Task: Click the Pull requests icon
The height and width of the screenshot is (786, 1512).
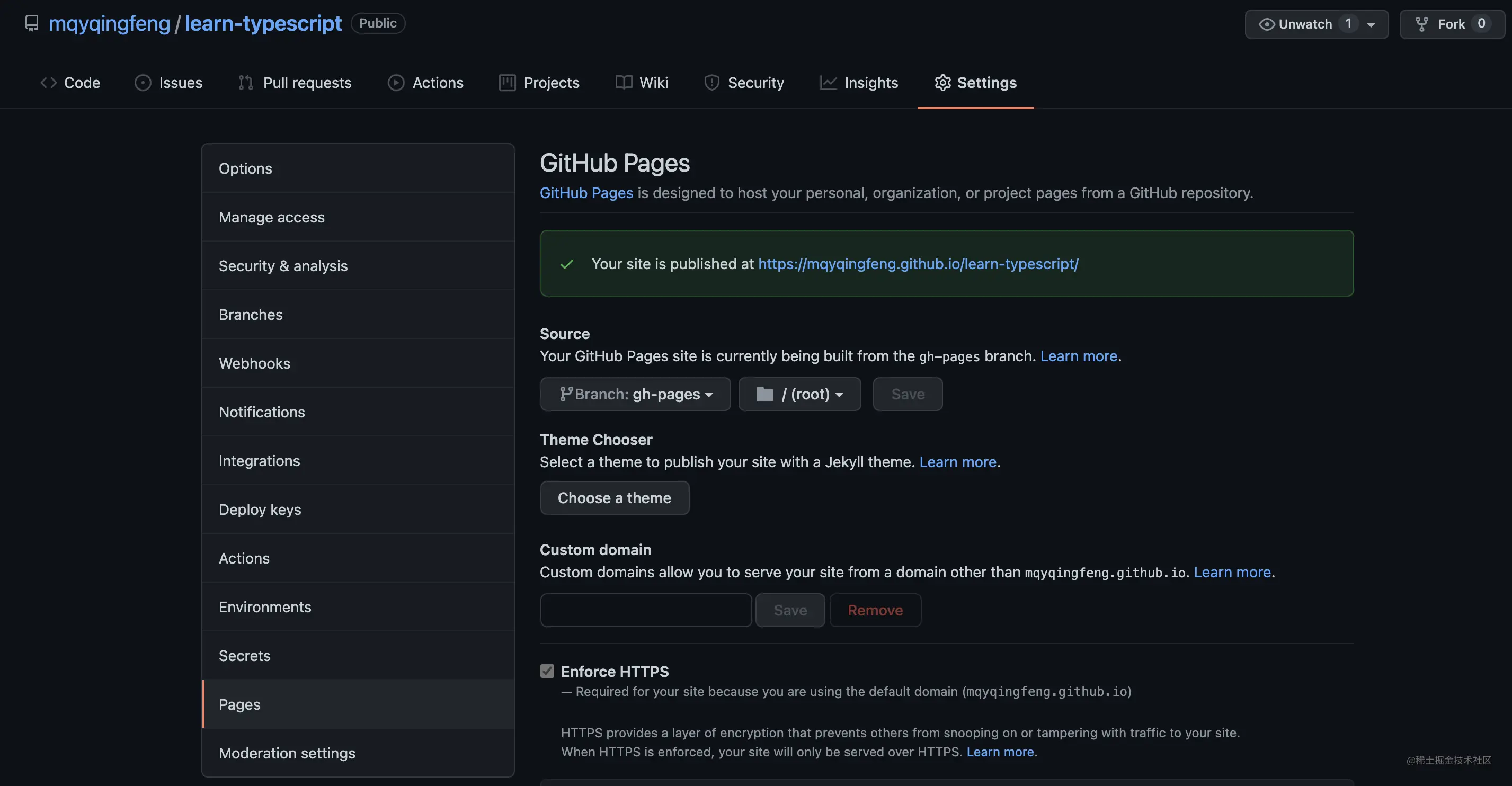Action: tap(246, 83)
